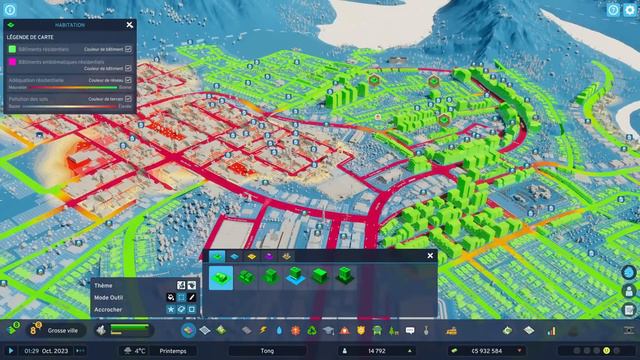The height and width of the screenshot is (360, 640).
Task: Click the play simulation button
Action: pos(11,351)
